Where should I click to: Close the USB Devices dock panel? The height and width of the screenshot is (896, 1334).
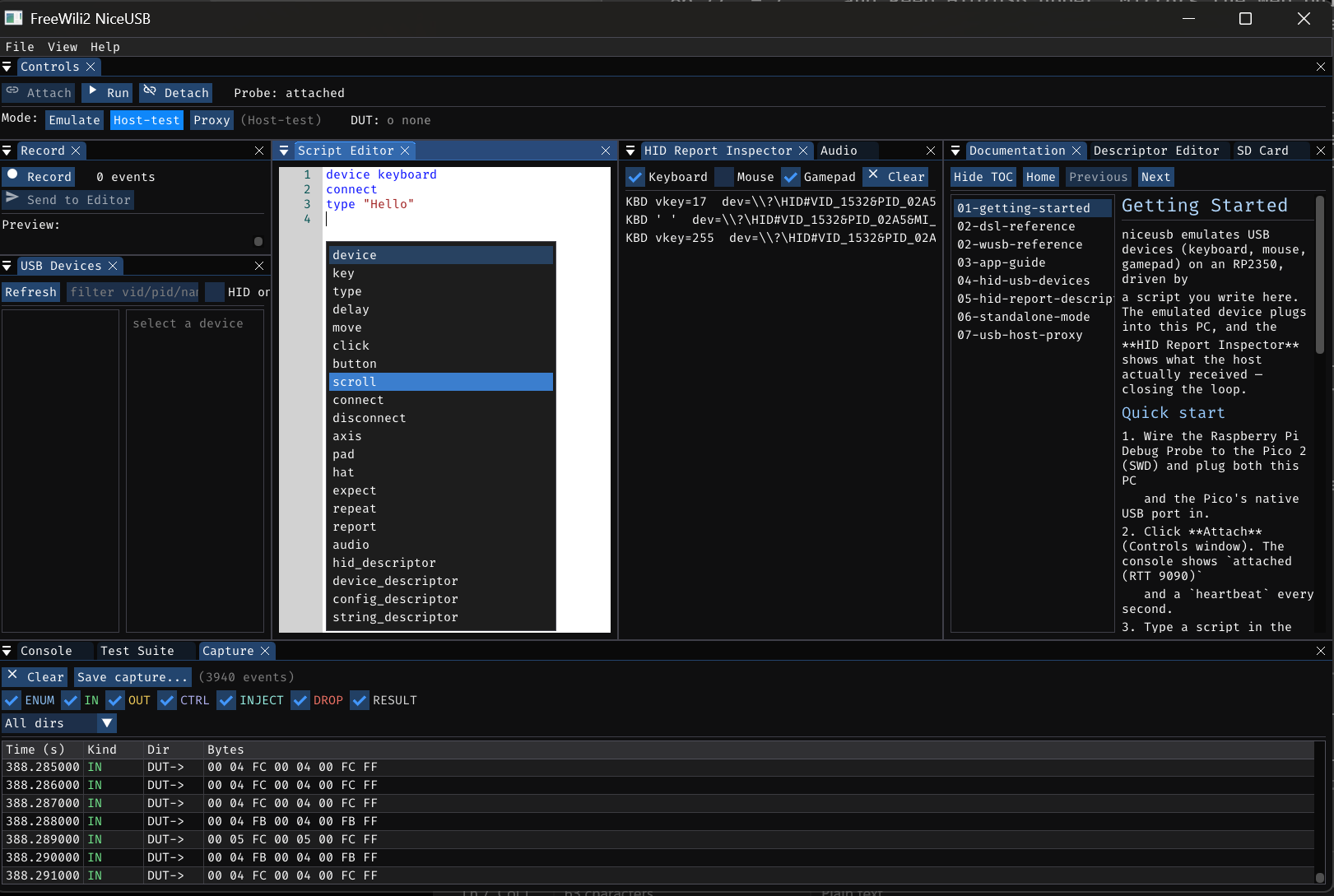tap(259, 266)
